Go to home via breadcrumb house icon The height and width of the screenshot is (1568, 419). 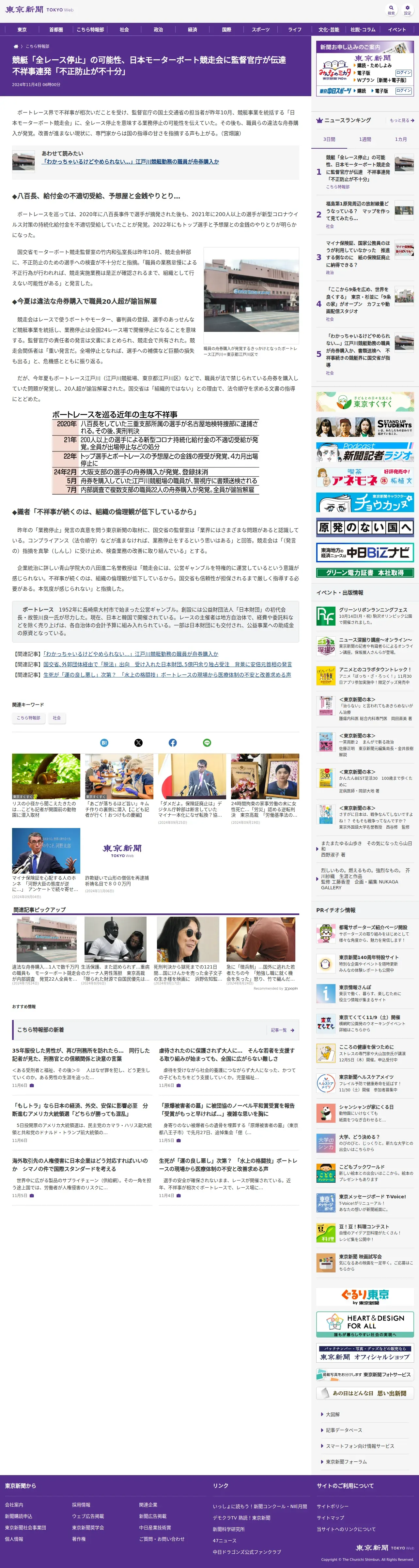16,46
